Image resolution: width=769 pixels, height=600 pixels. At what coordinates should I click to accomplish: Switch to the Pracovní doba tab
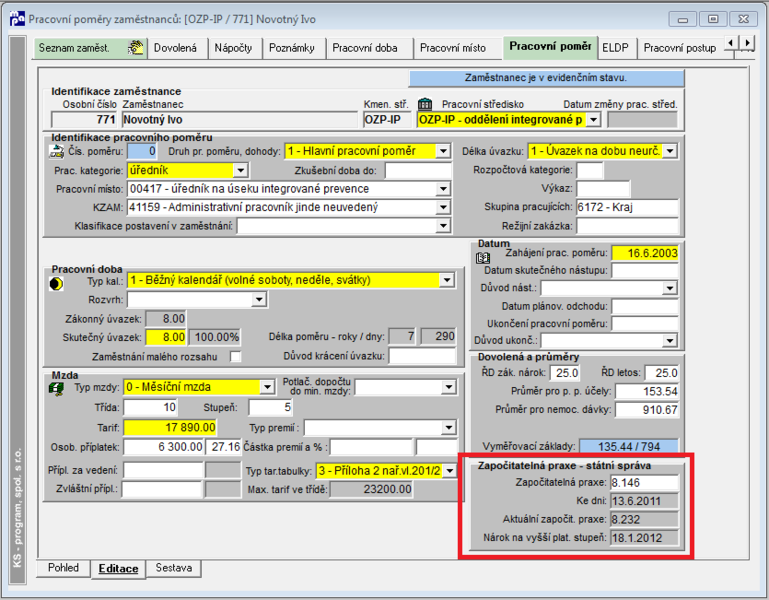click(x=365, y=48)
